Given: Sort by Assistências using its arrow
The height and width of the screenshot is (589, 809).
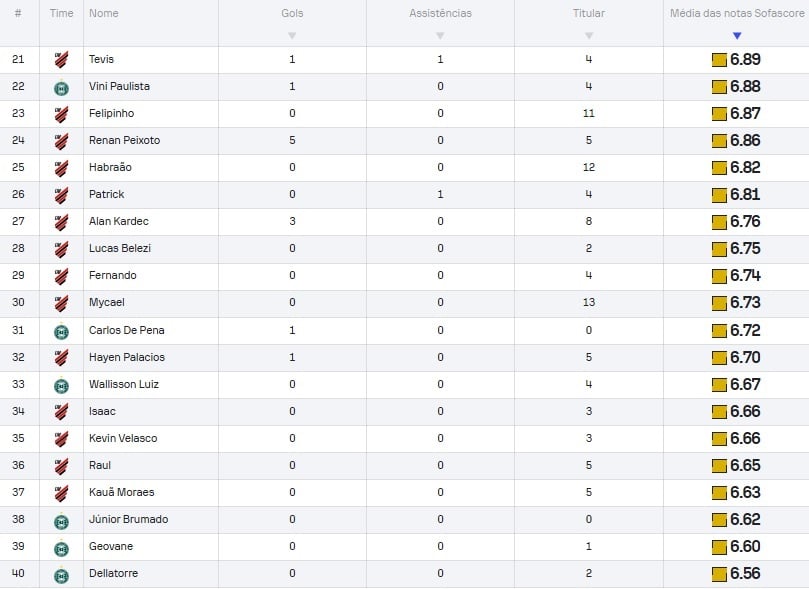Looking at the screenshot, I should click(x=440, y=36).
